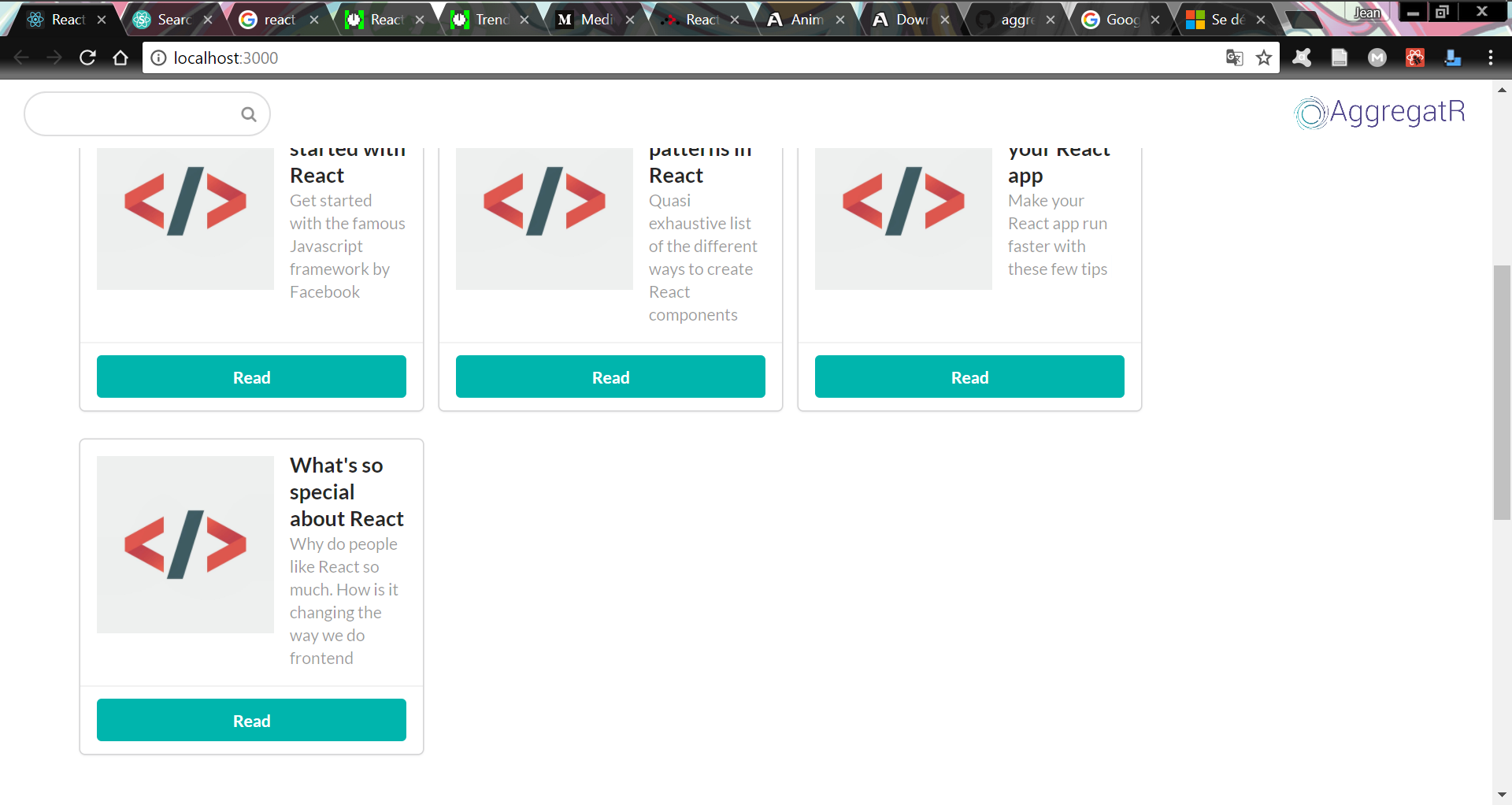Focus the page search input field
This screenshot has height=805, width=1512.
(x=147, y=114)
